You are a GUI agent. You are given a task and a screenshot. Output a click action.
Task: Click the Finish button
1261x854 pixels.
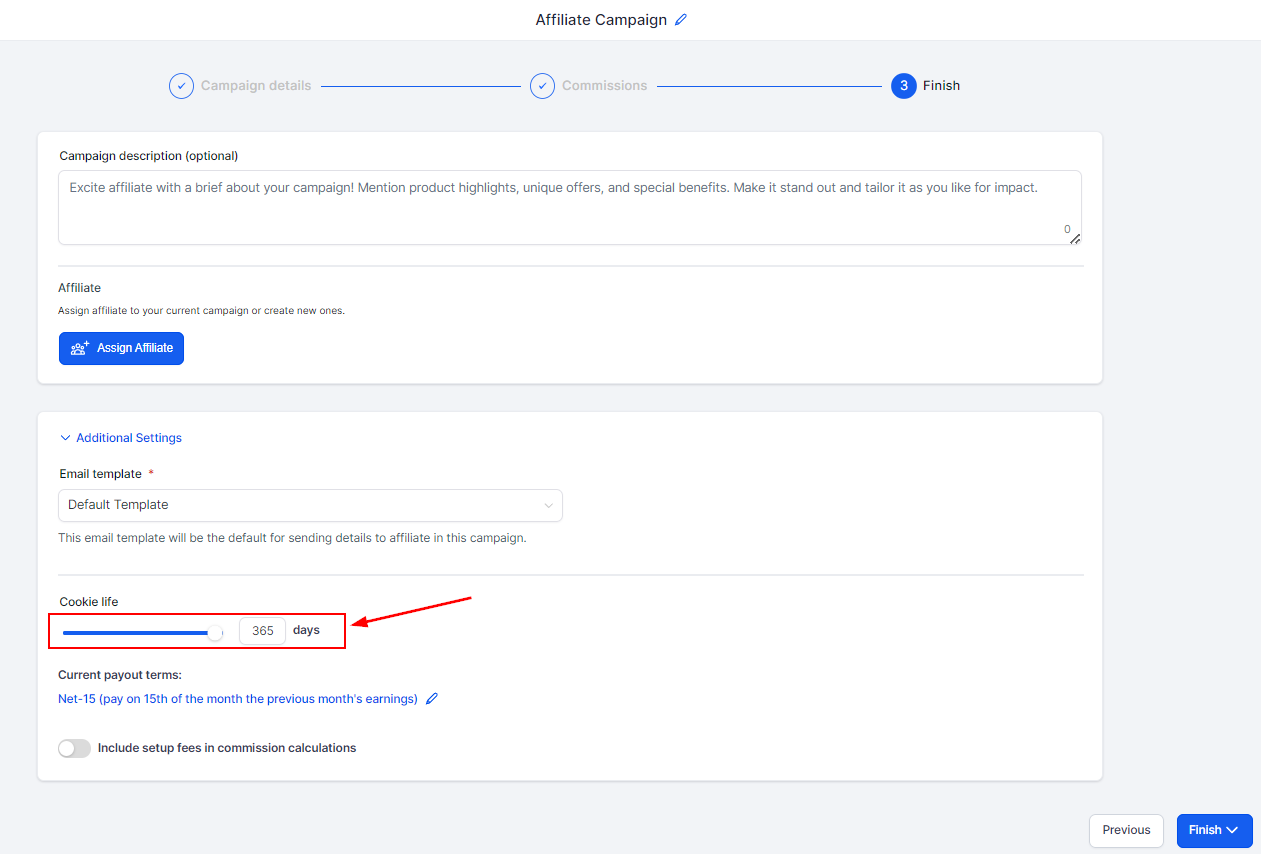[1214, 830]
